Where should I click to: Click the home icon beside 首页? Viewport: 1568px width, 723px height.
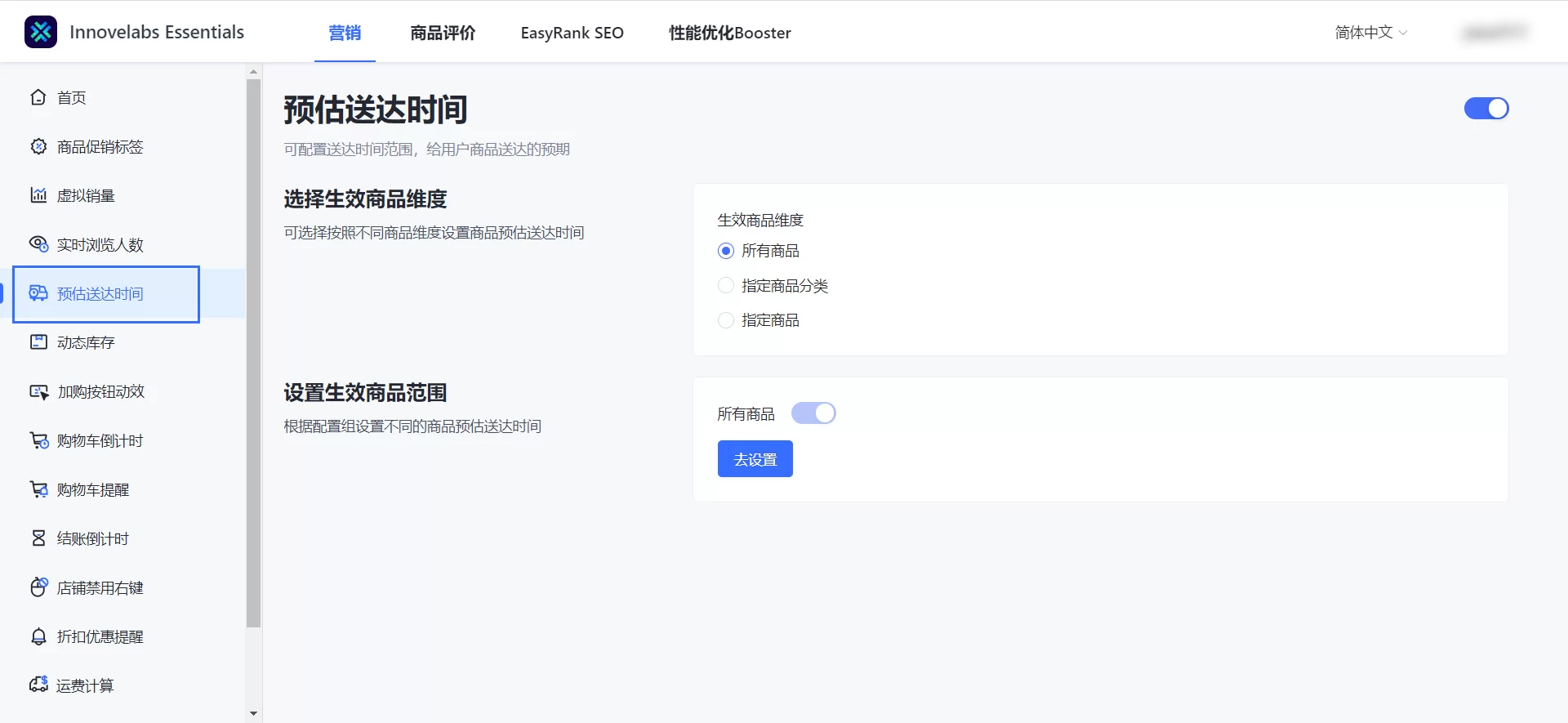pyautogui.click(x=38, y=97)
